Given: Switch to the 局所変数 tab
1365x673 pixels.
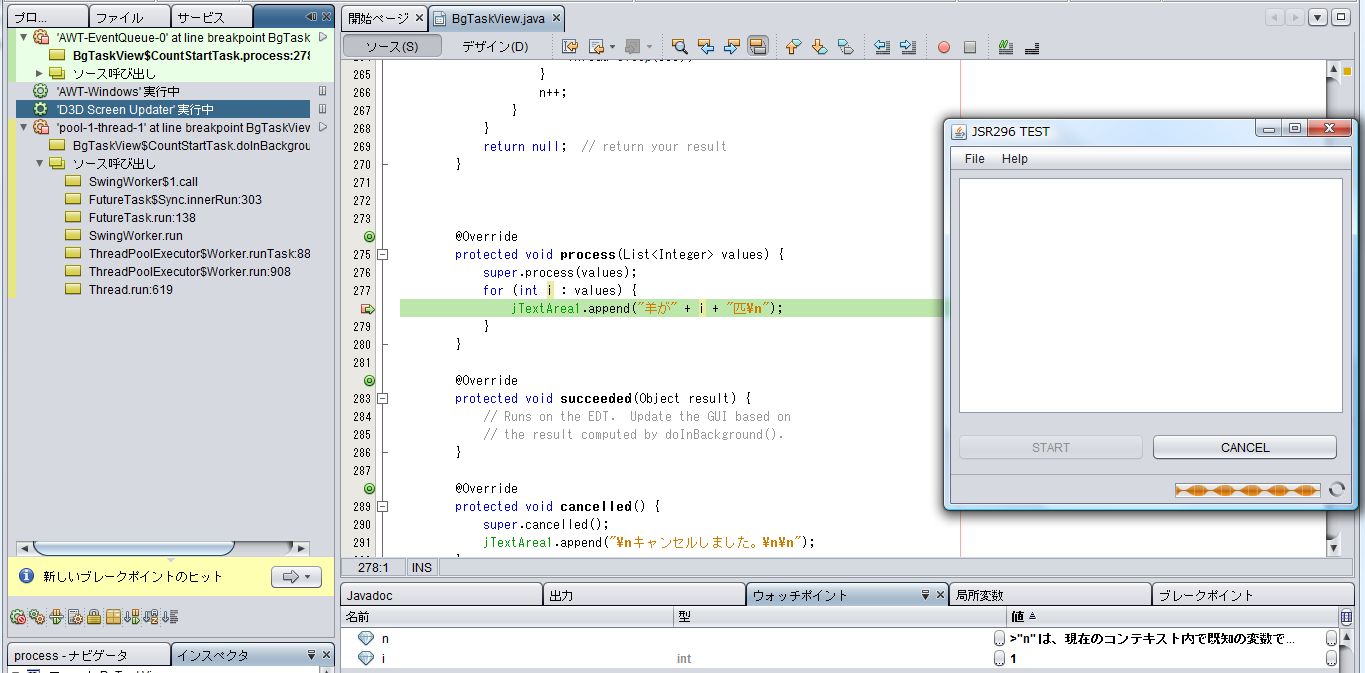Looking at the screenshot, I should pyautogui.click(x=980, y=595).
